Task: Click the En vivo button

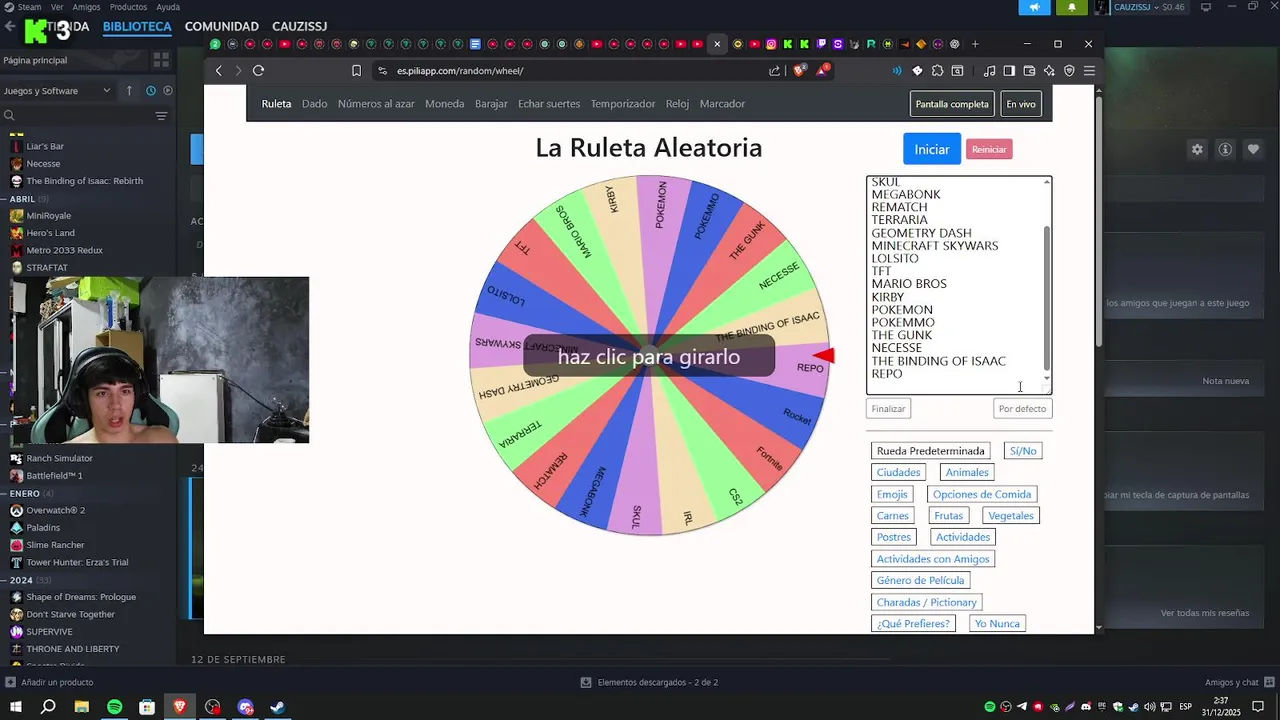Action: click(x=1021, y=104)
